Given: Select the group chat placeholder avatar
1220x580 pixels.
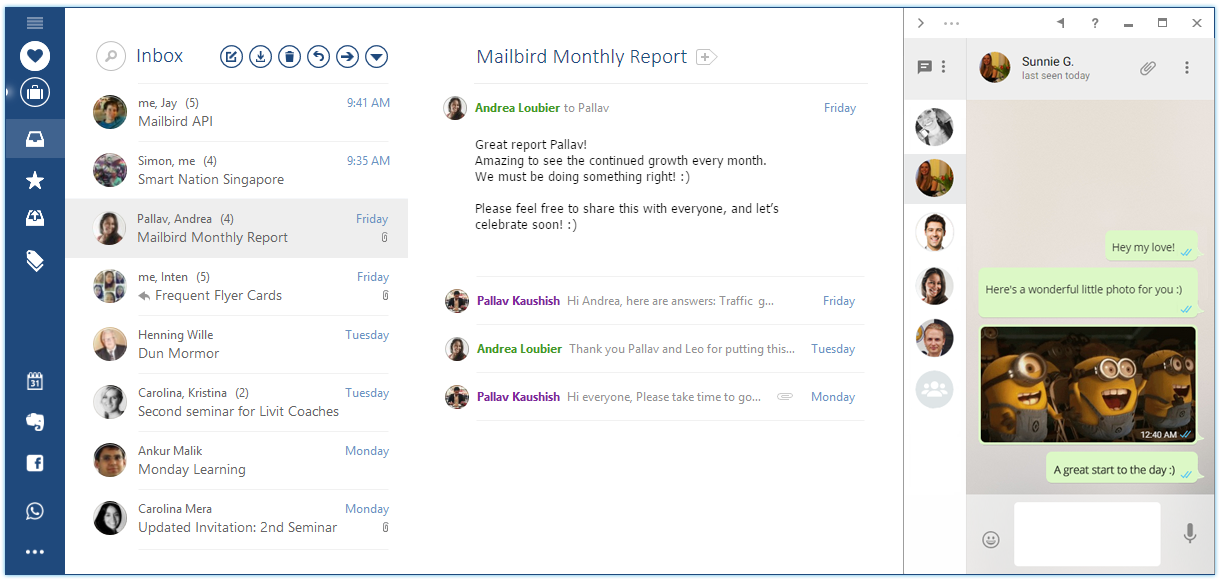Looking at the screenshot, I should pos(935,389).
